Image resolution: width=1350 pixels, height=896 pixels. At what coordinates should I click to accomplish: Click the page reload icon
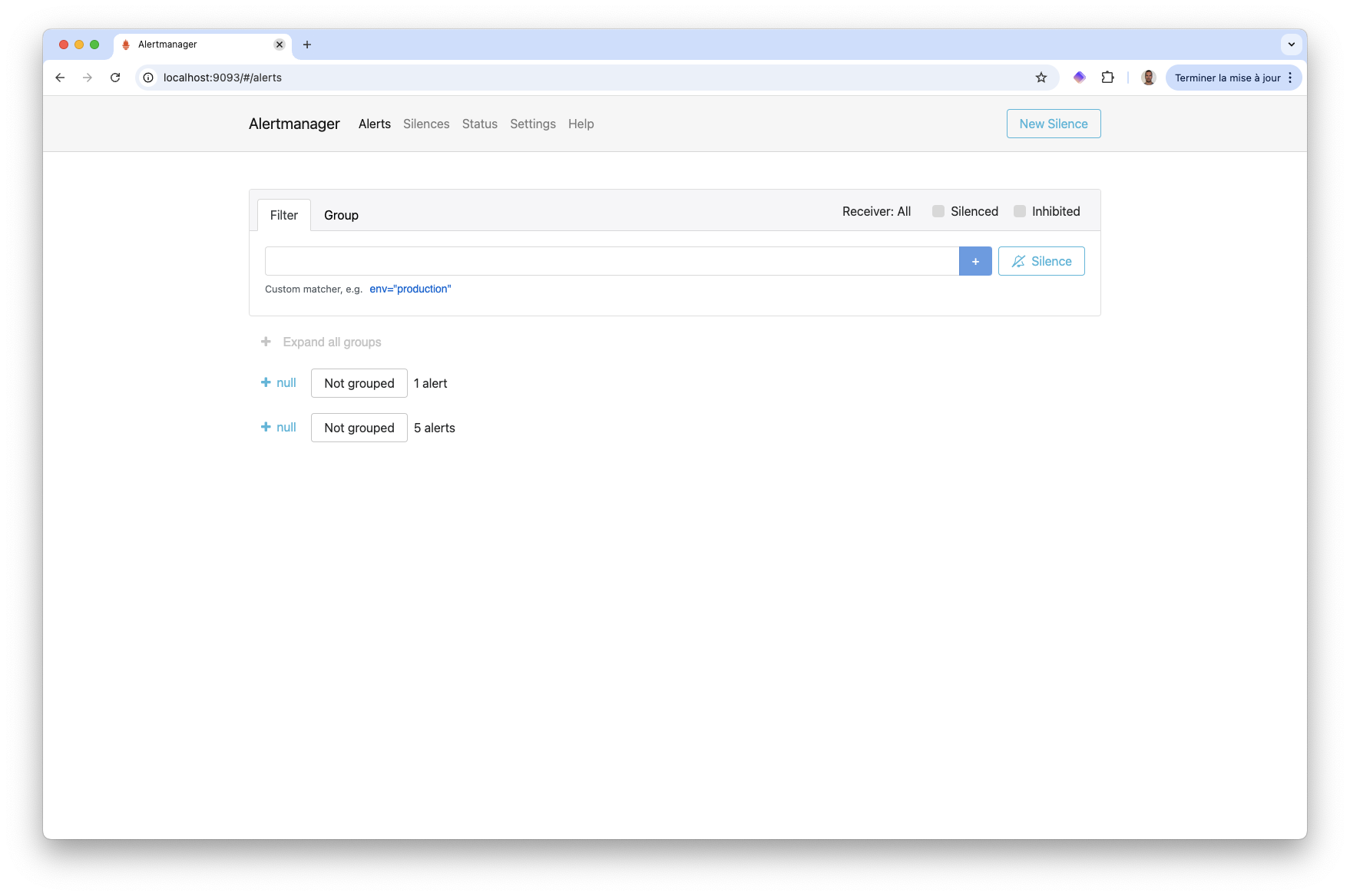click(115, 78)
